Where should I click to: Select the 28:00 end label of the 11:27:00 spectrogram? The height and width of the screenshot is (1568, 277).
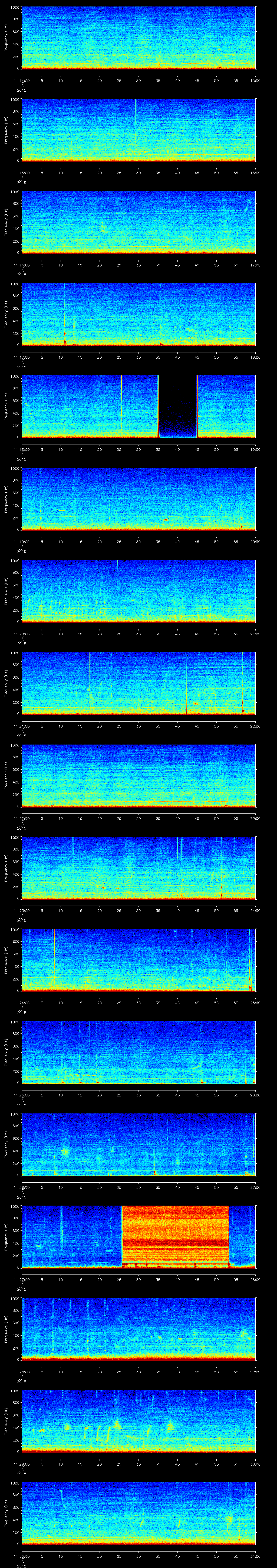[256, 1279]
